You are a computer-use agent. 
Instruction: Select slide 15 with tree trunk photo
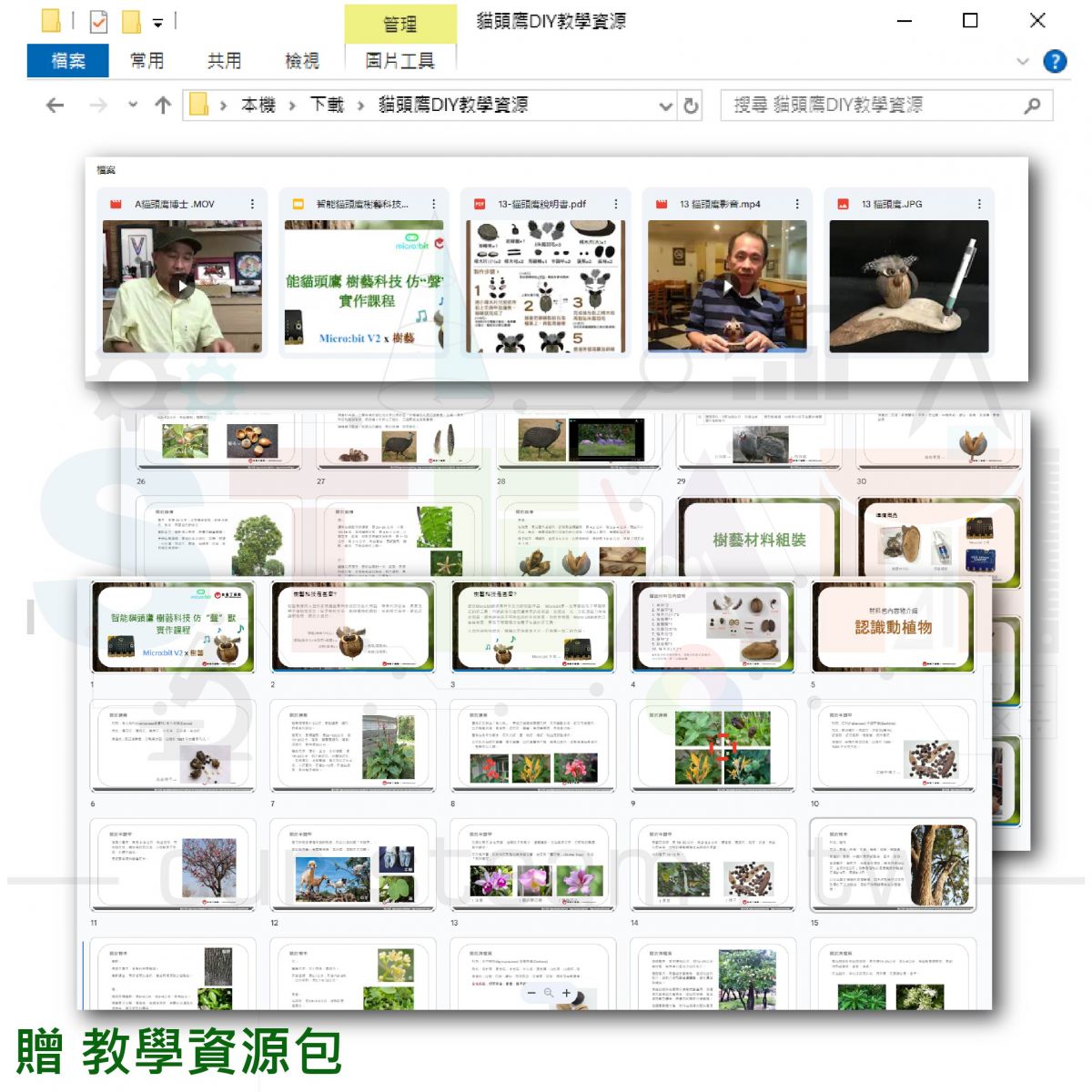(893, 864)
